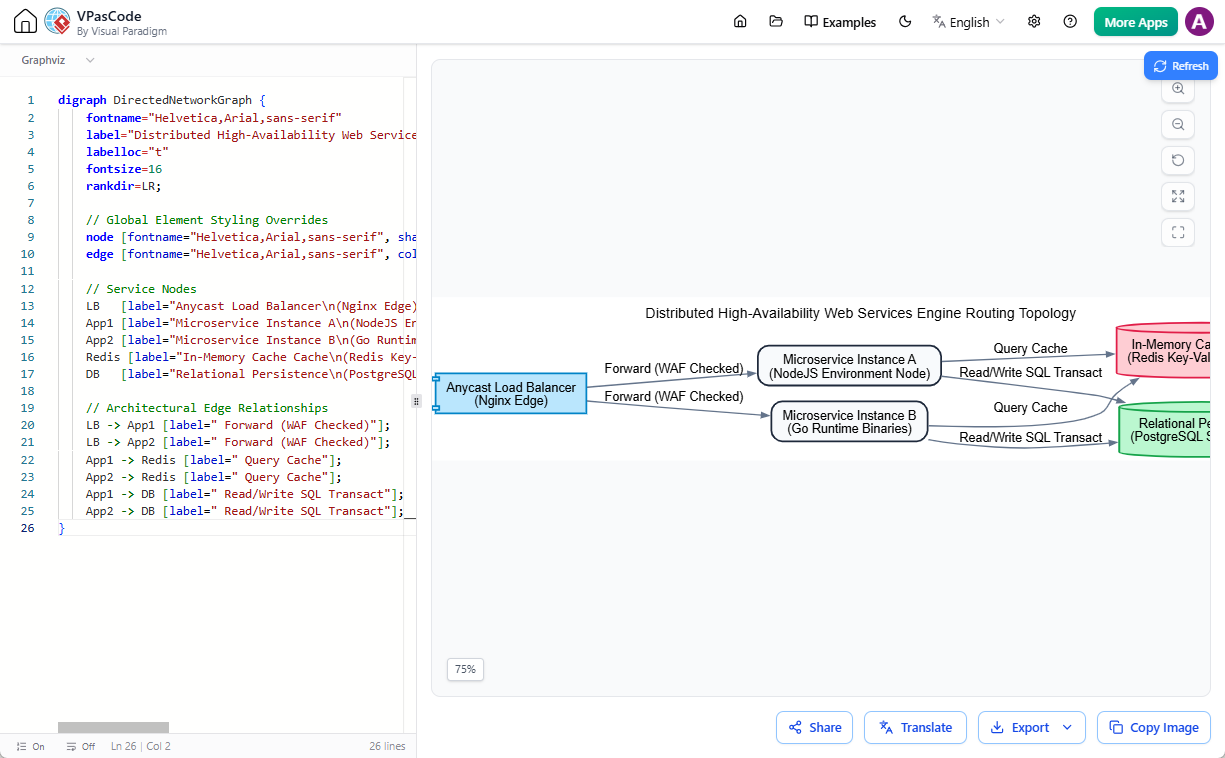Click the More Apps button

1136,22
